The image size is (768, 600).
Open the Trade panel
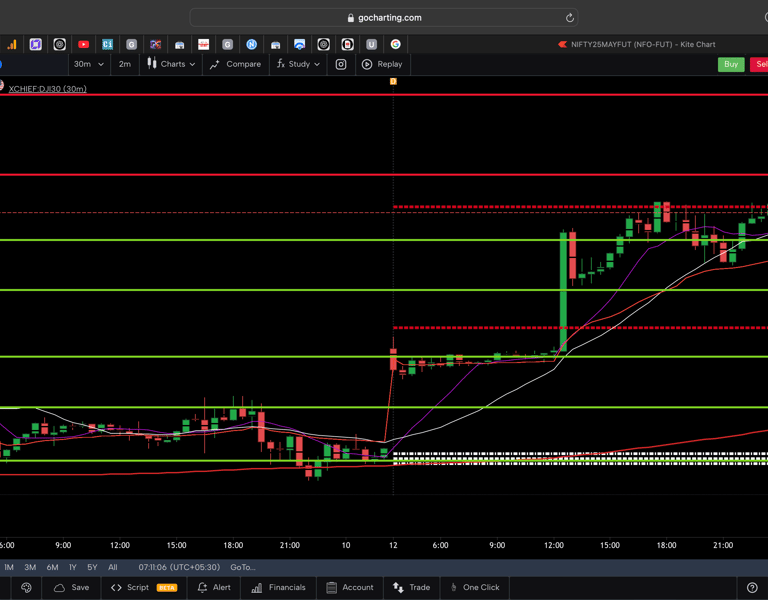[x=411, y=587]
